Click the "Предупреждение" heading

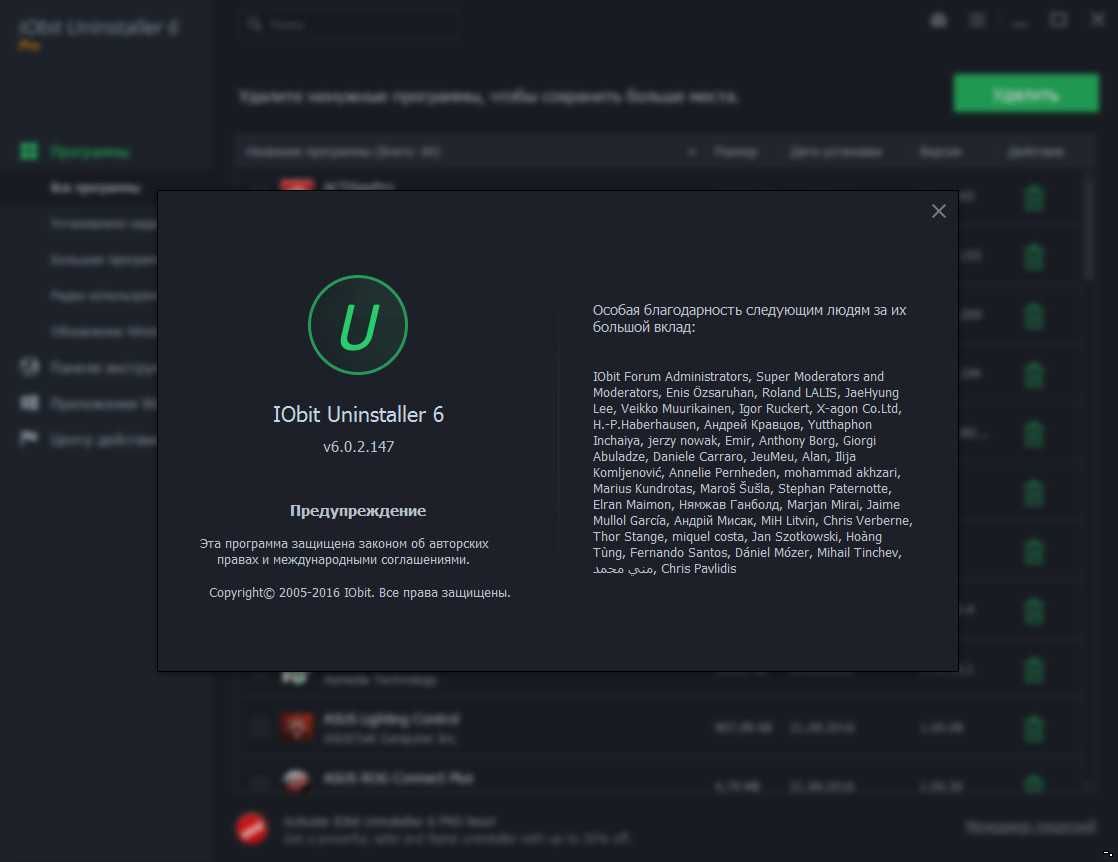tap(358, 510)
